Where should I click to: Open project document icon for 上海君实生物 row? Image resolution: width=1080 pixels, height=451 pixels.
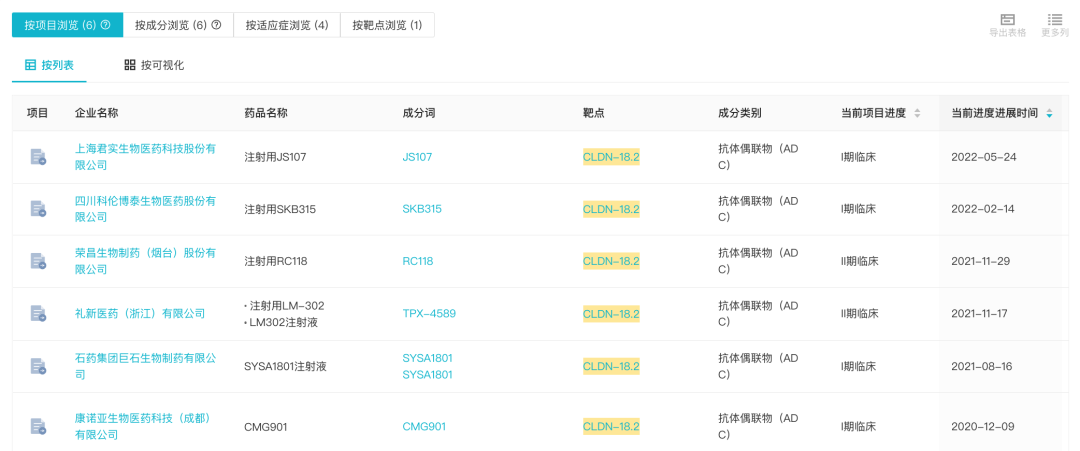(38, 157)
